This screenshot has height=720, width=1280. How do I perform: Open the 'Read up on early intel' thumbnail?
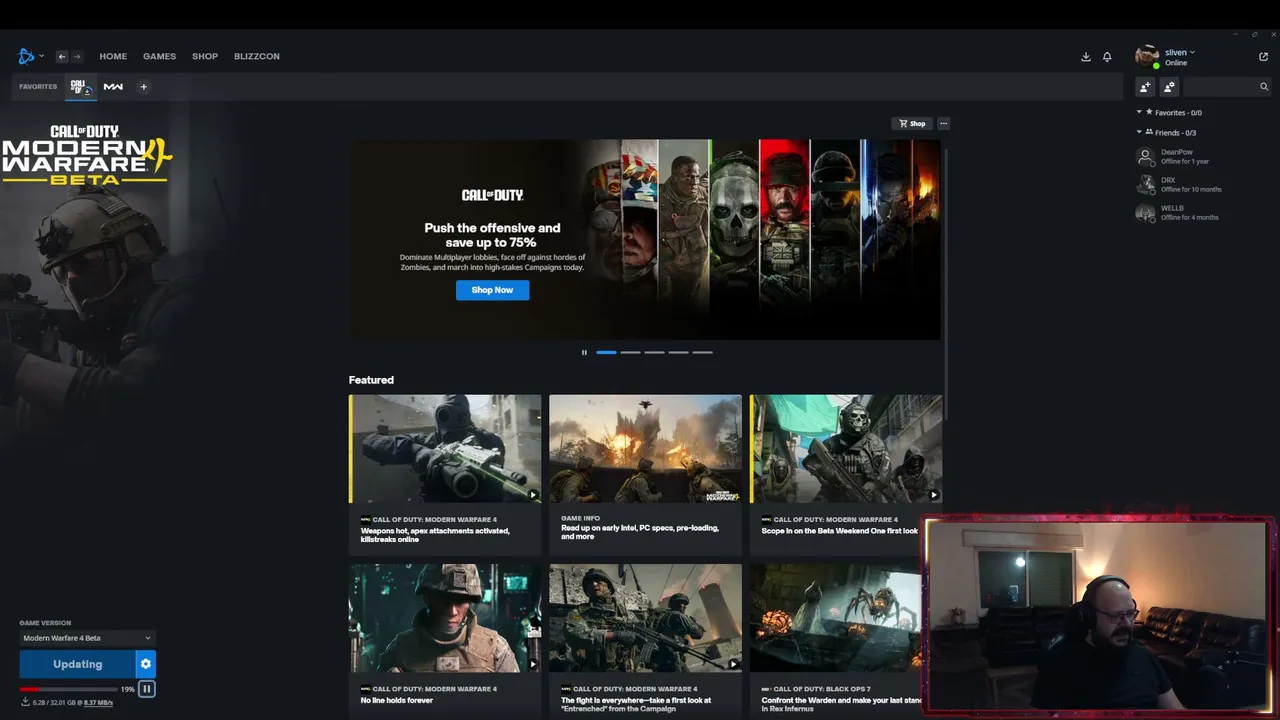[x=645, y=449]
